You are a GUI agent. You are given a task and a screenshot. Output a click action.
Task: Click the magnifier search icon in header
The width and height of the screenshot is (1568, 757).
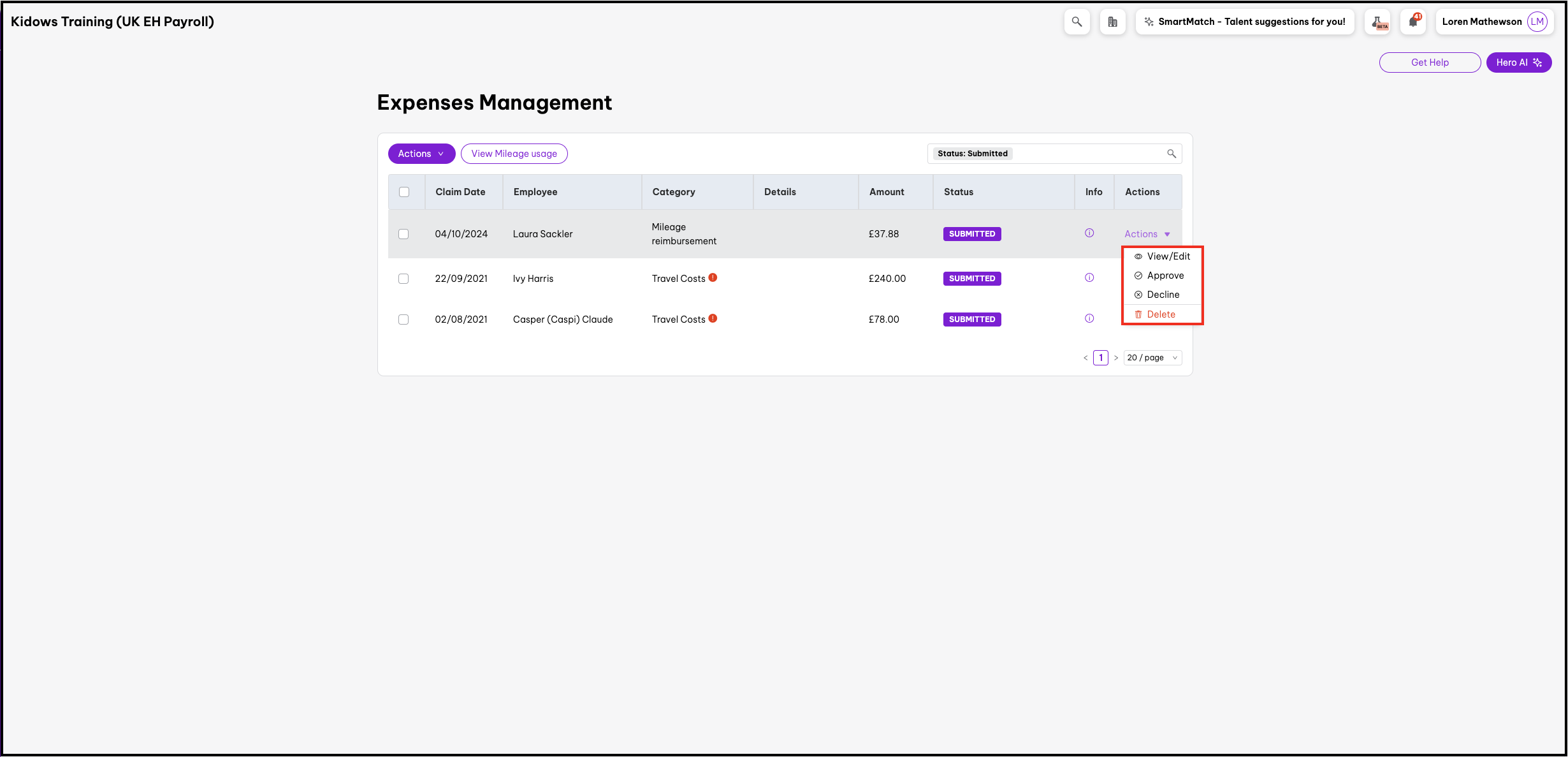click(1077, 22)
